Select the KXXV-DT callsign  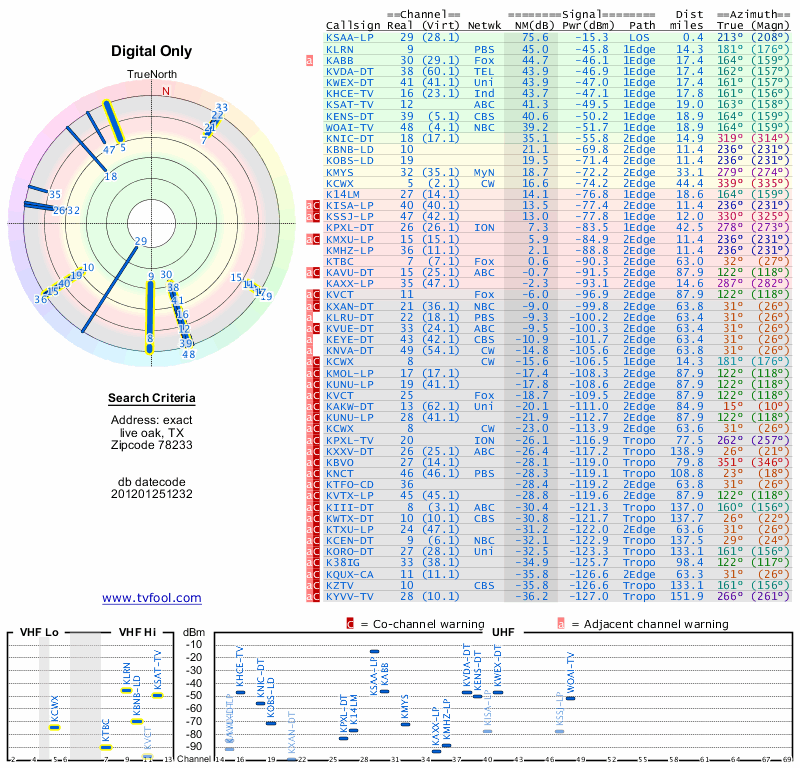coord(349,452)
